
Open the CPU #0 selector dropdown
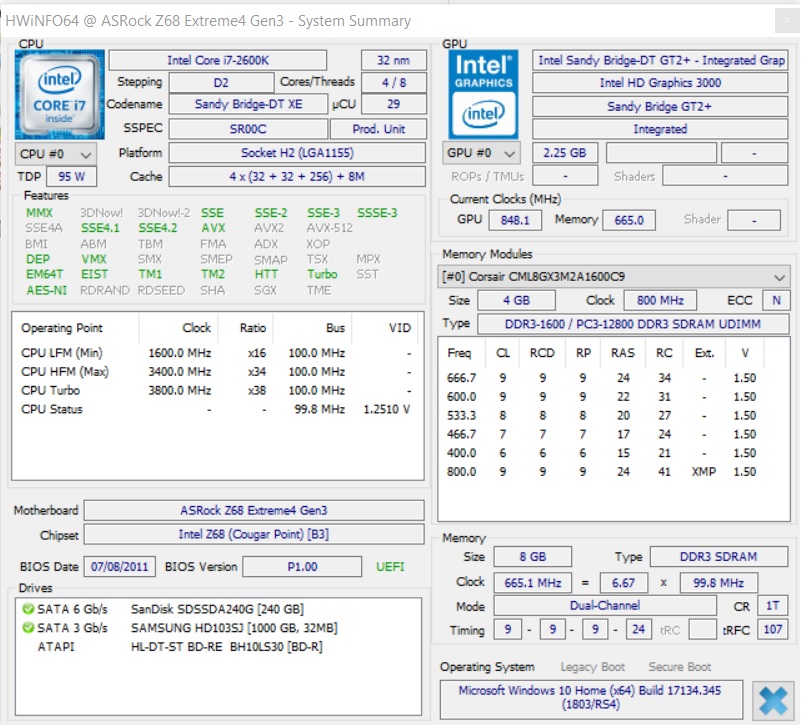56,154
